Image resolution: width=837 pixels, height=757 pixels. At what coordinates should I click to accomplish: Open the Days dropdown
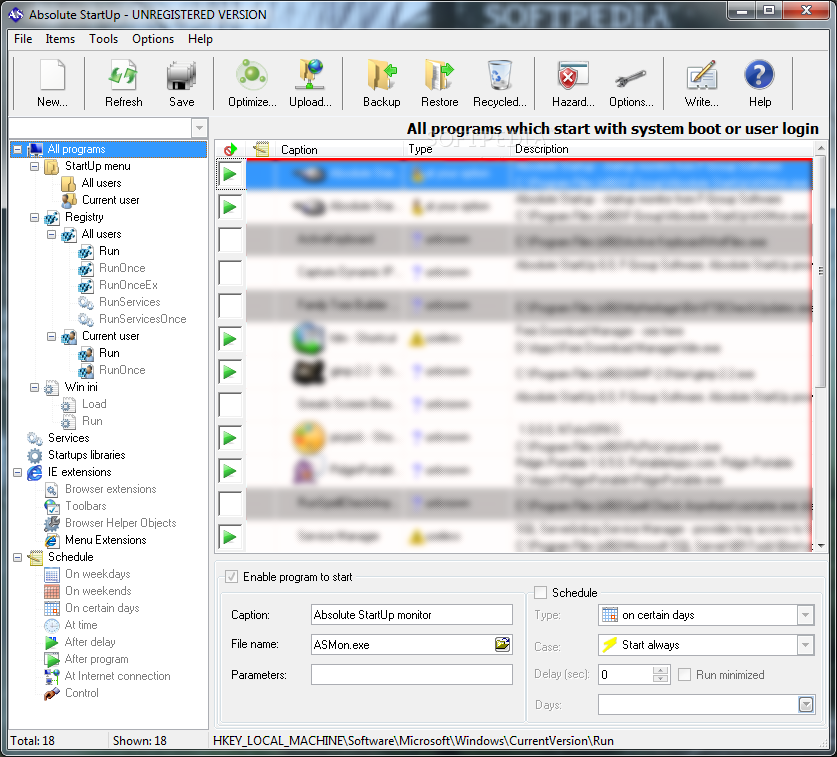[x=806, y=705]
